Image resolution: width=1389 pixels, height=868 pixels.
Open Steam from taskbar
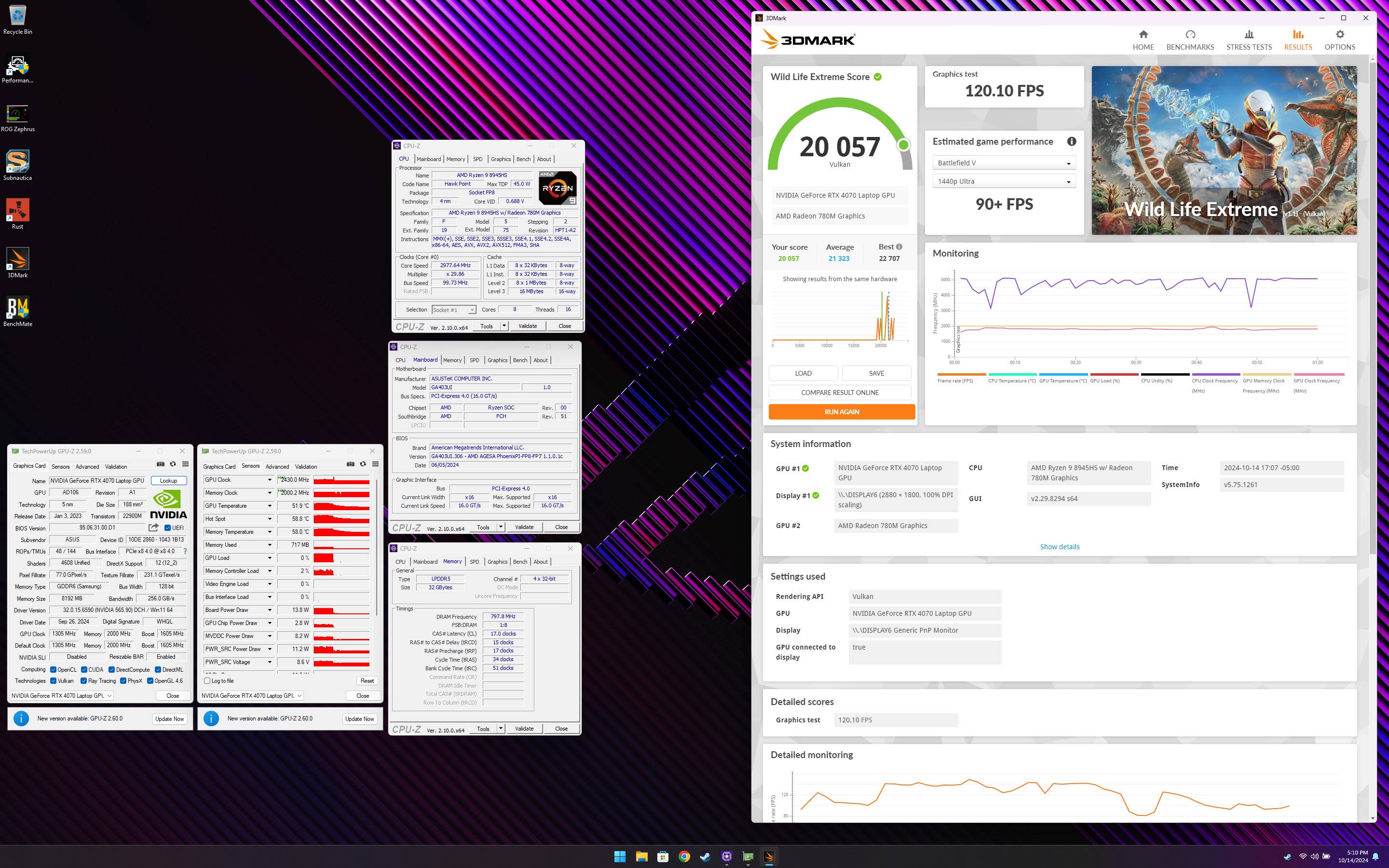[x=705, y=856]
